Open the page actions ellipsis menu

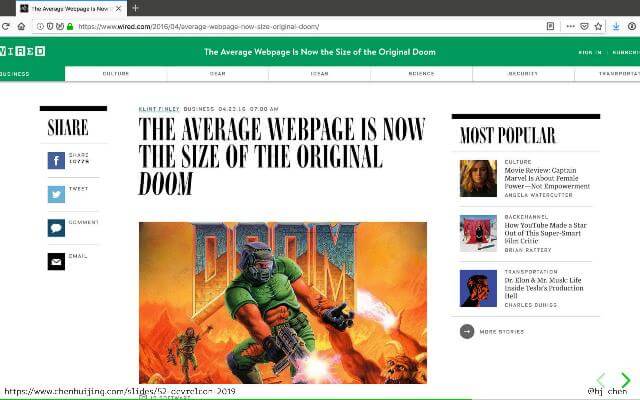pyautogui.click(x=569, y=27)
